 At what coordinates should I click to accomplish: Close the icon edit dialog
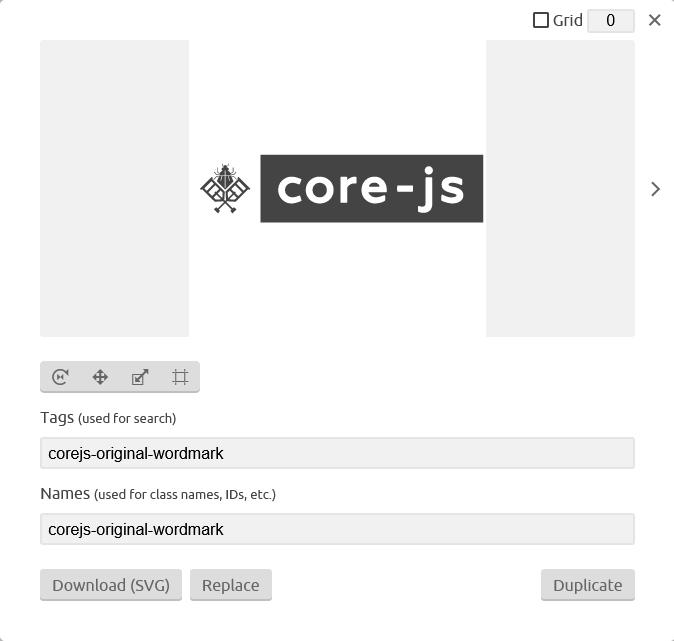pyautogui.click(x=655, y=20)
